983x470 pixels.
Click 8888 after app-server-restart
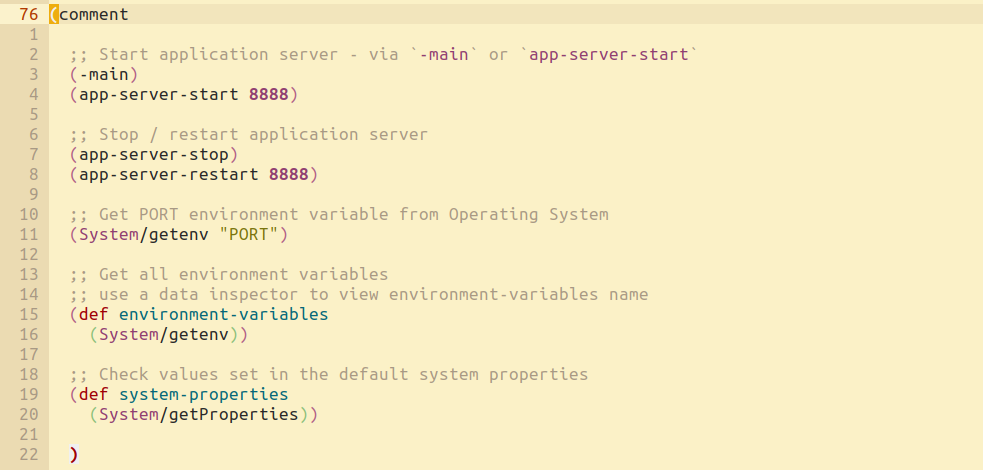pyautogui.click(x=288, y=174)
